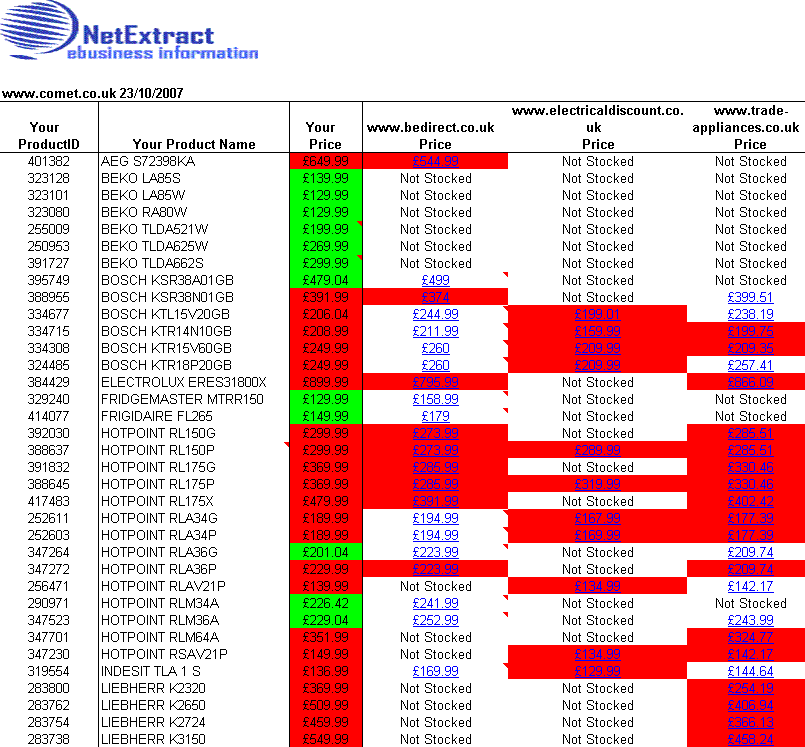Open the £254.19 price for LIEBHERR K2320
This screenshot has width=805, height=747.
pos(750,688)
